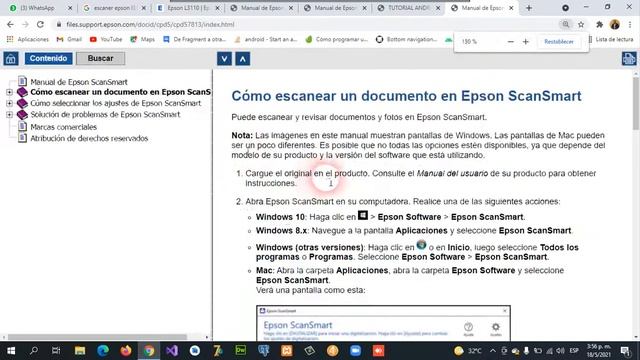Click the address bar URL

(150, 24)
